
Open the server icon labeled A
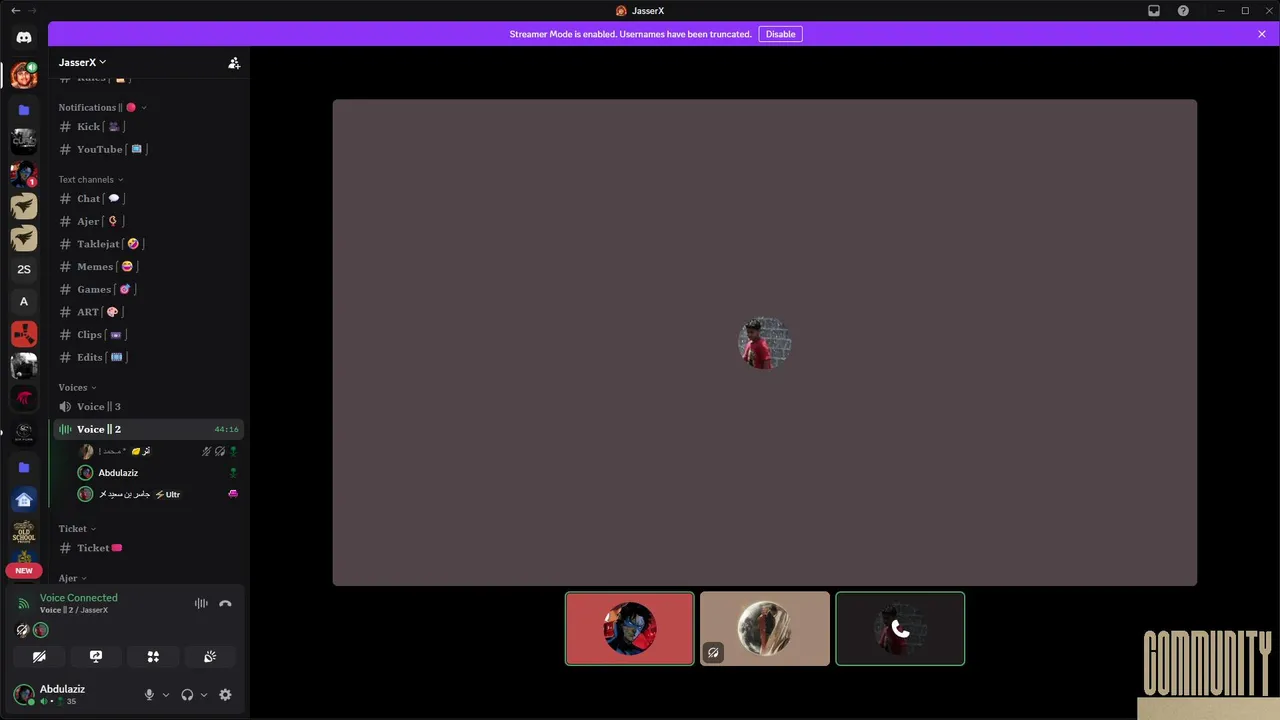[24, 301]
